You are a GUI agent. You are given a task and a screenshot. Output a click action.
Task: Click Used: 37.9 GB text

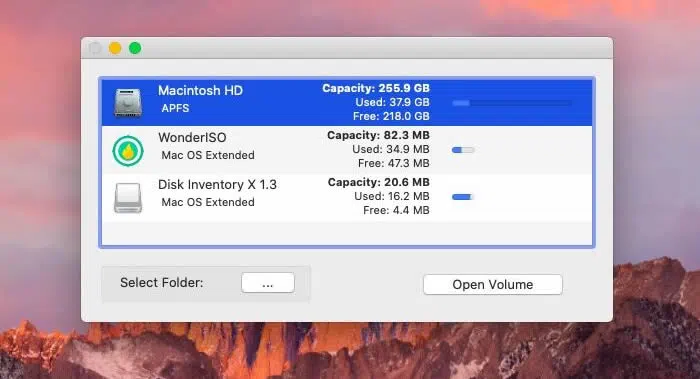click(392, 102)
